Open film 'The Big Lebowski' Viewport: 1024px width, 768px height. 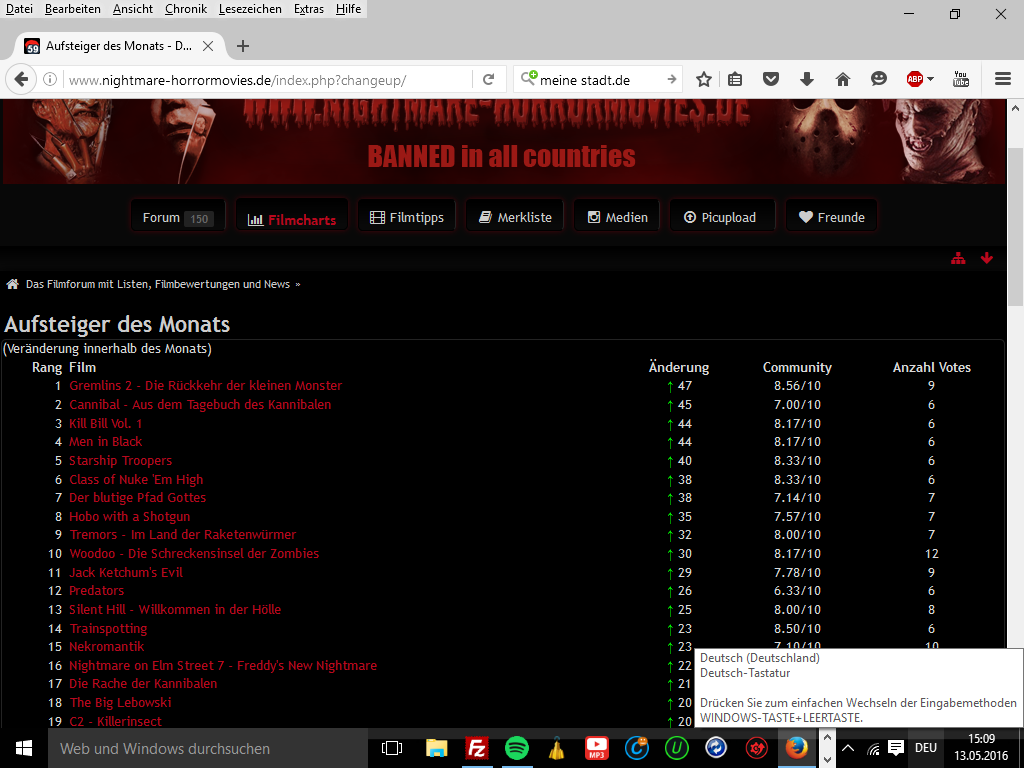coord(121,703)
